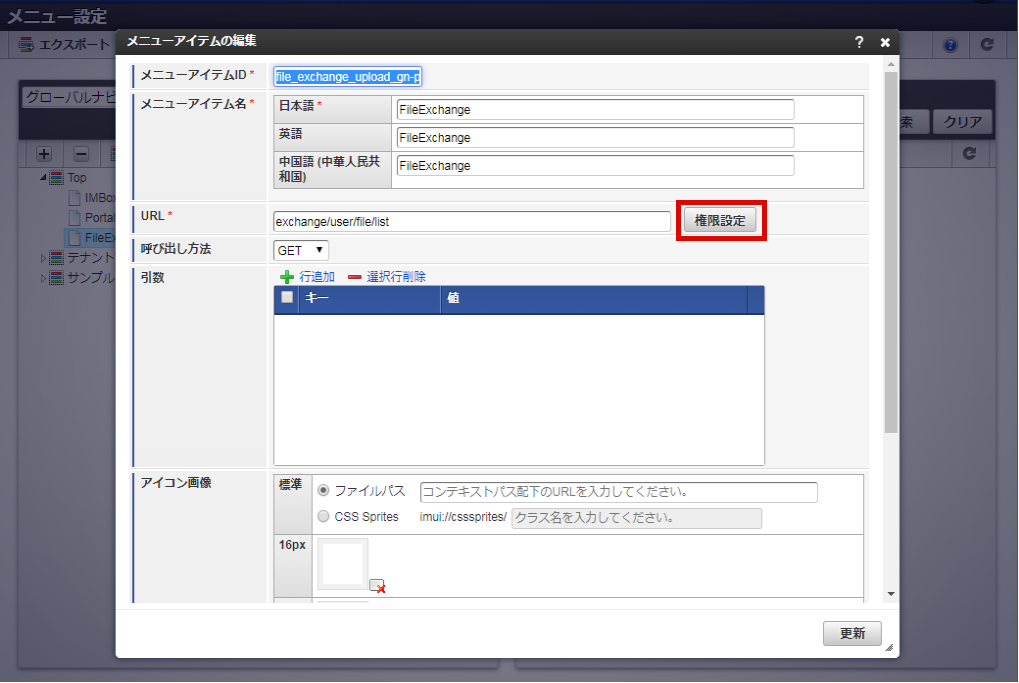Select the Portal tree item label
The width and height of the screenshot is (1019, 683).
point(99,218)
